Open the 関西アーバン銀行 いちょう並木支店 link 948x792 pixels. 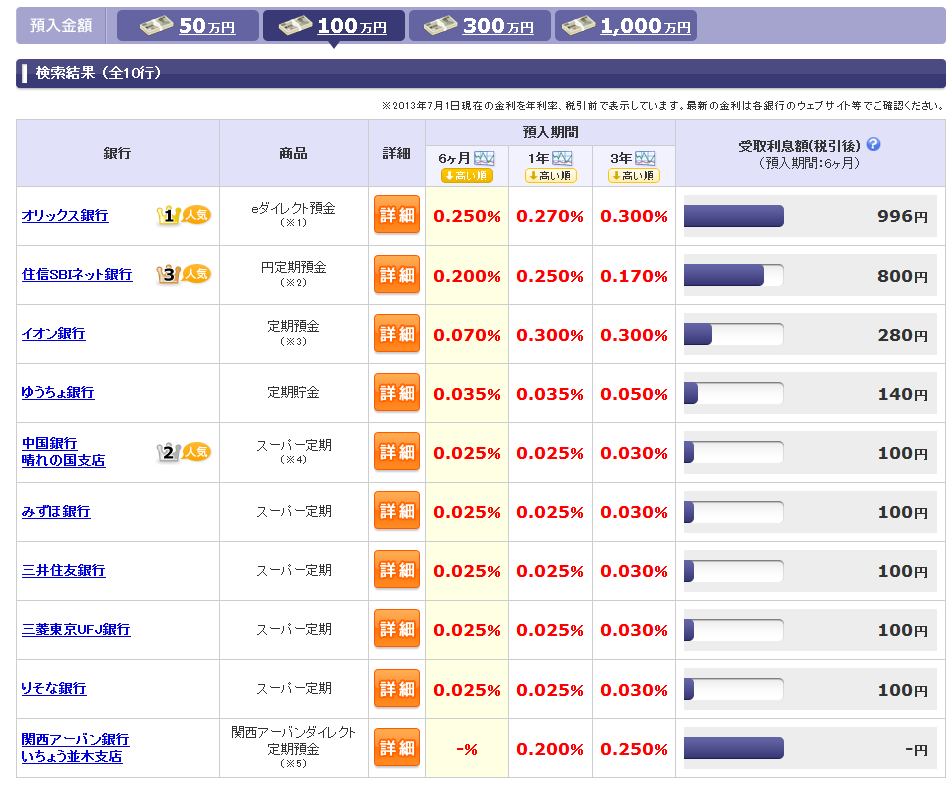tap(75, 748)
